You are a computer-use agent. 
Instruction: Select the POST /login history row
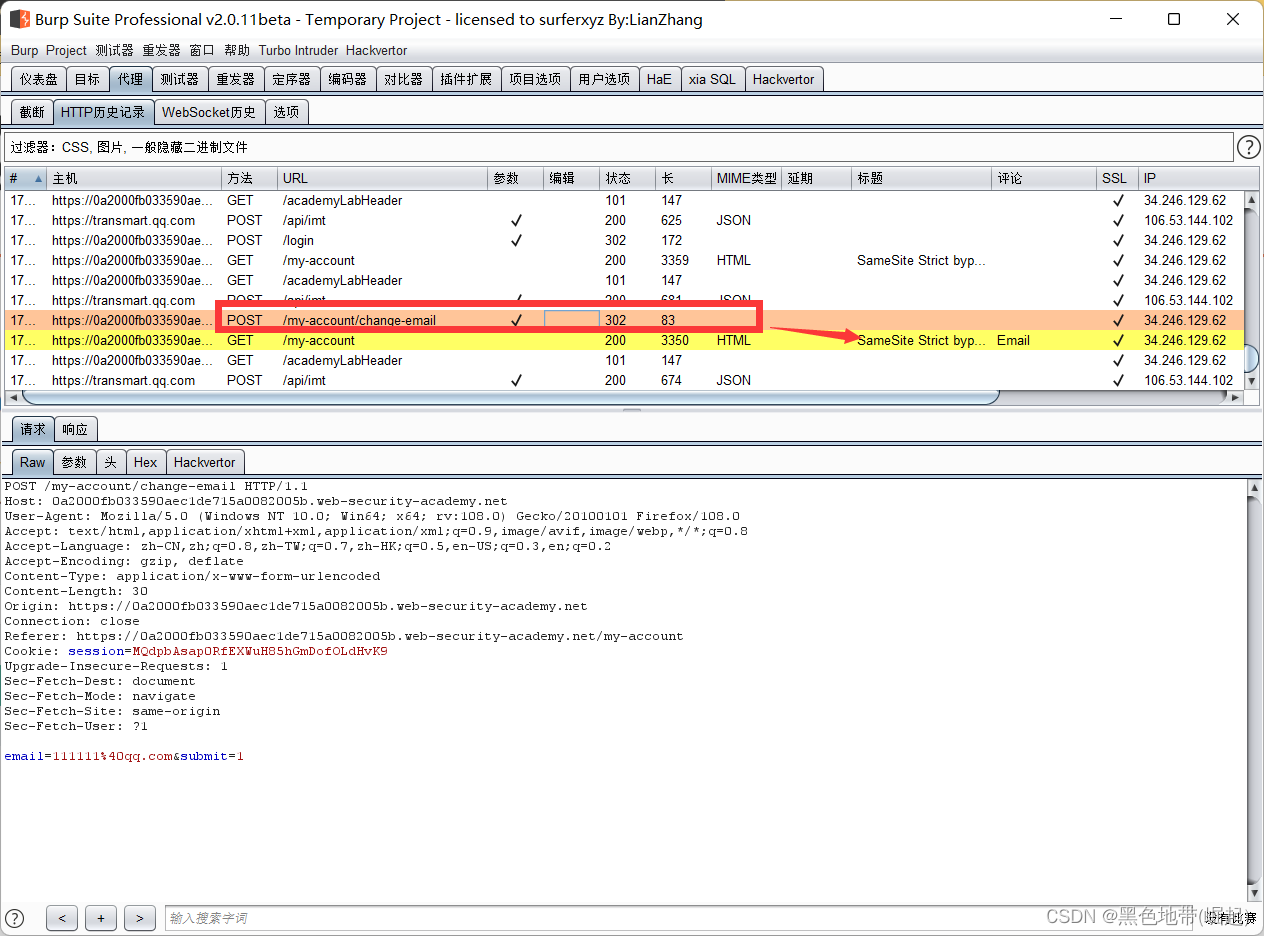[x=624, y=240]
